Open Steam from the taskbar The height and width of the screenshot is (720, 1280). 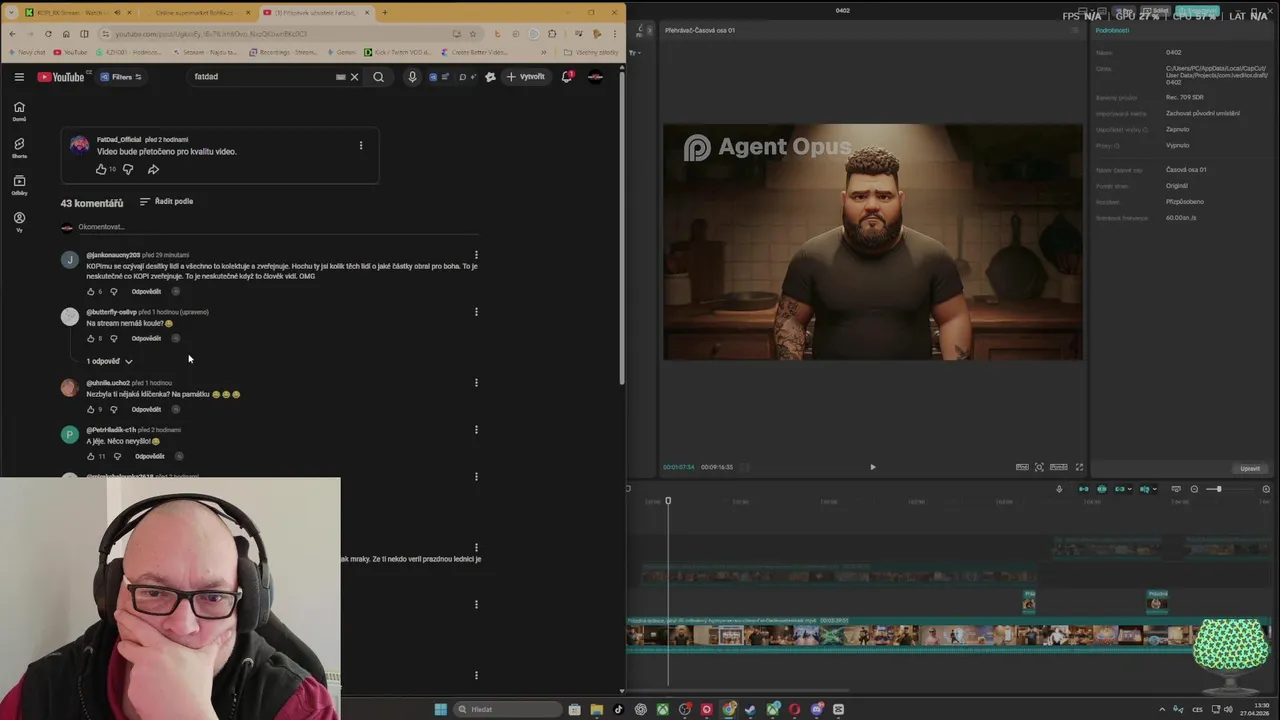750,709
